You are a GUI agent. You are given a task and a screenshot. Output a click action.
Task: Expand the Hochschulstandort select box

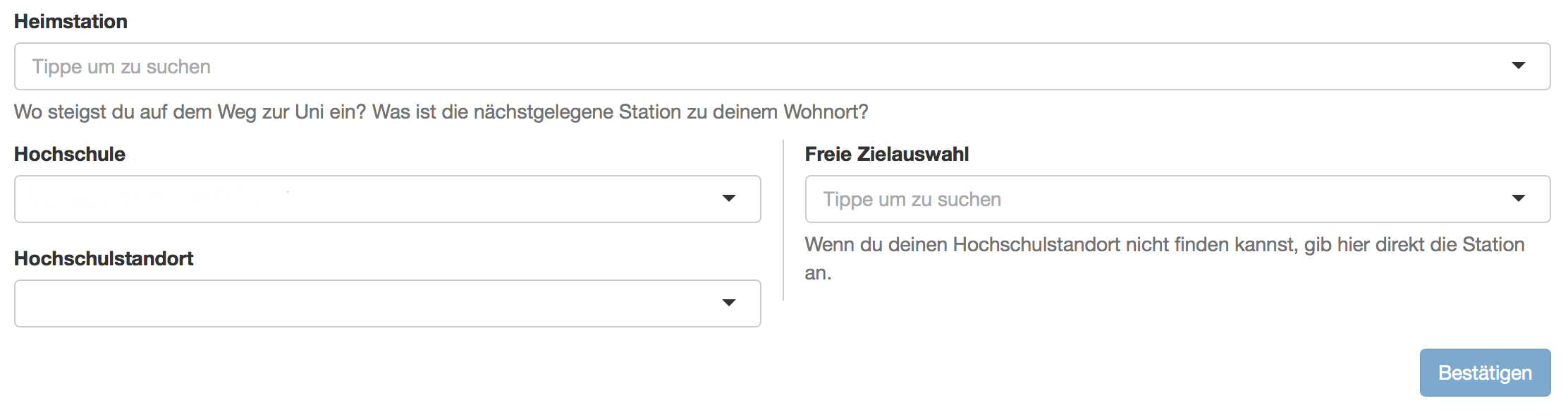tap(388, 303)
